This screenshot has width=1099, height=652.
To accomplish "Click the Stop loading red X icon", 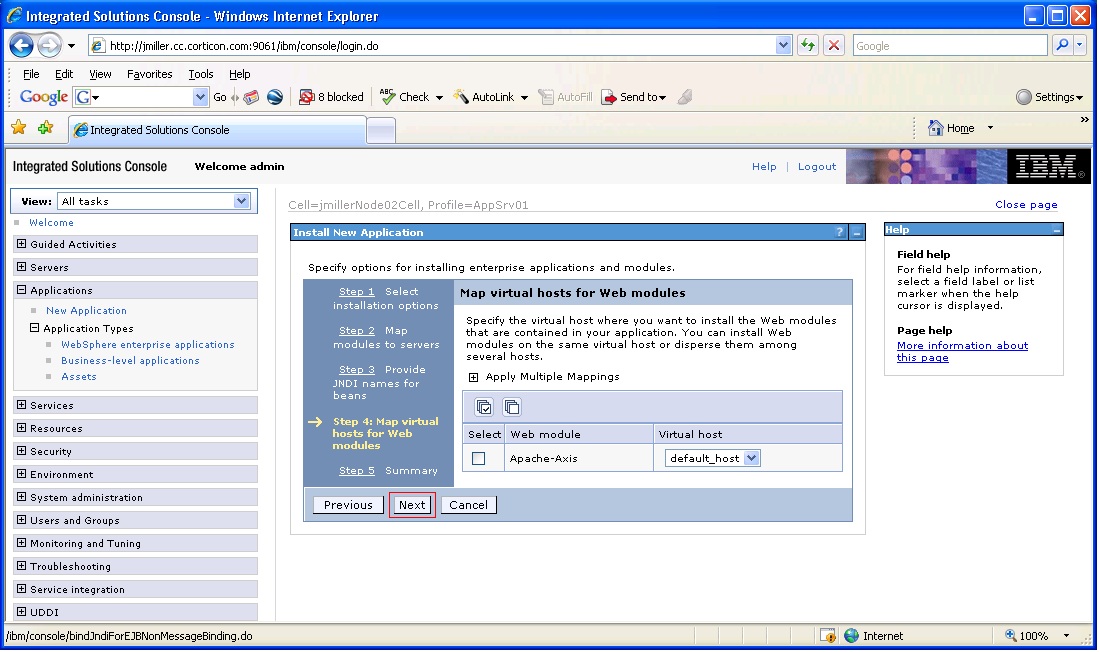I will pyautogui.click(x=833, y=46).
